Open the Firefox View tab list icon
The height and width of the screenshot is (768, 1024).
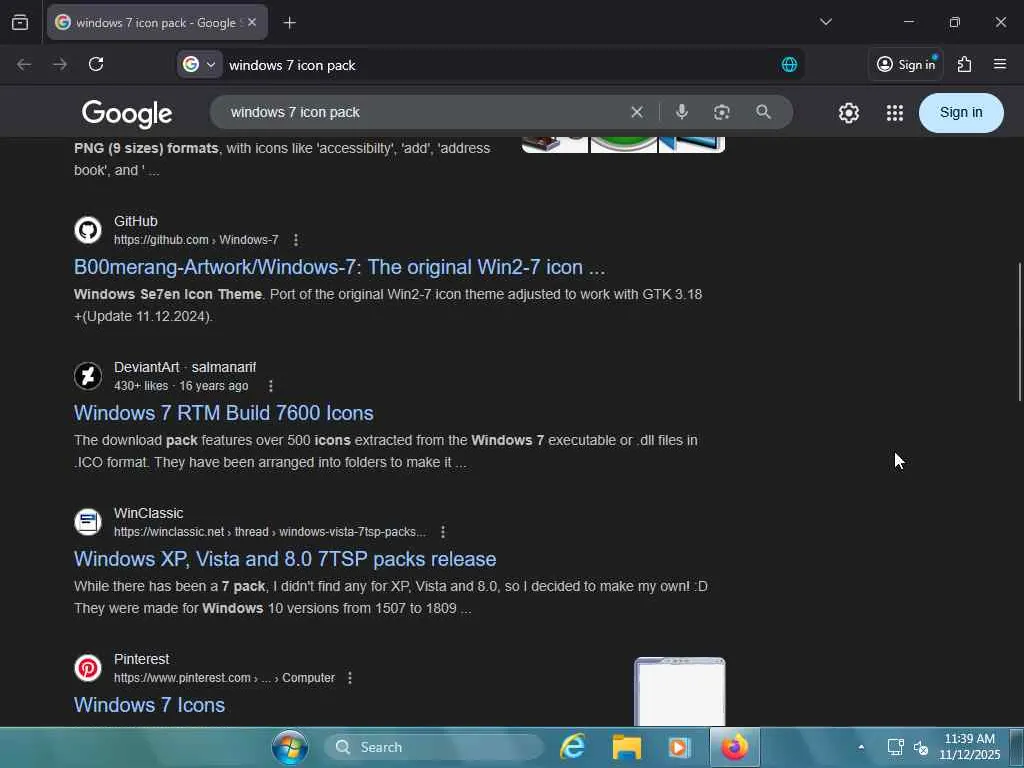click(20, 23)
